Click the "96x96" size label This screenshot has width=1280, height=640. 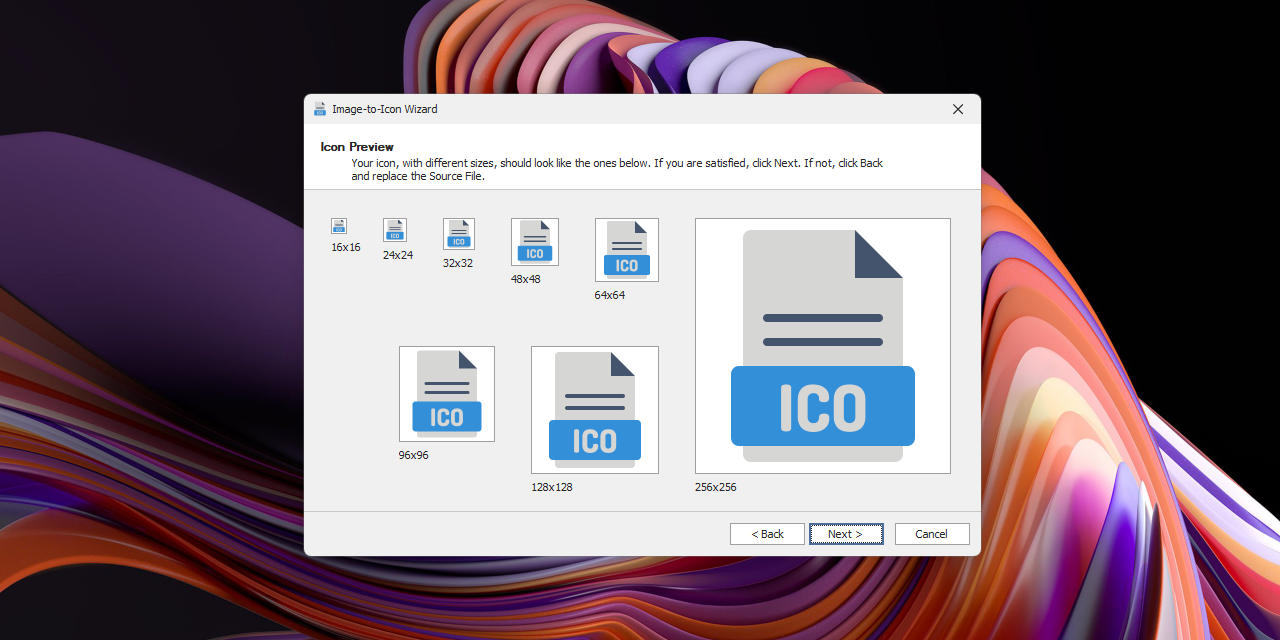coord(414,455)
